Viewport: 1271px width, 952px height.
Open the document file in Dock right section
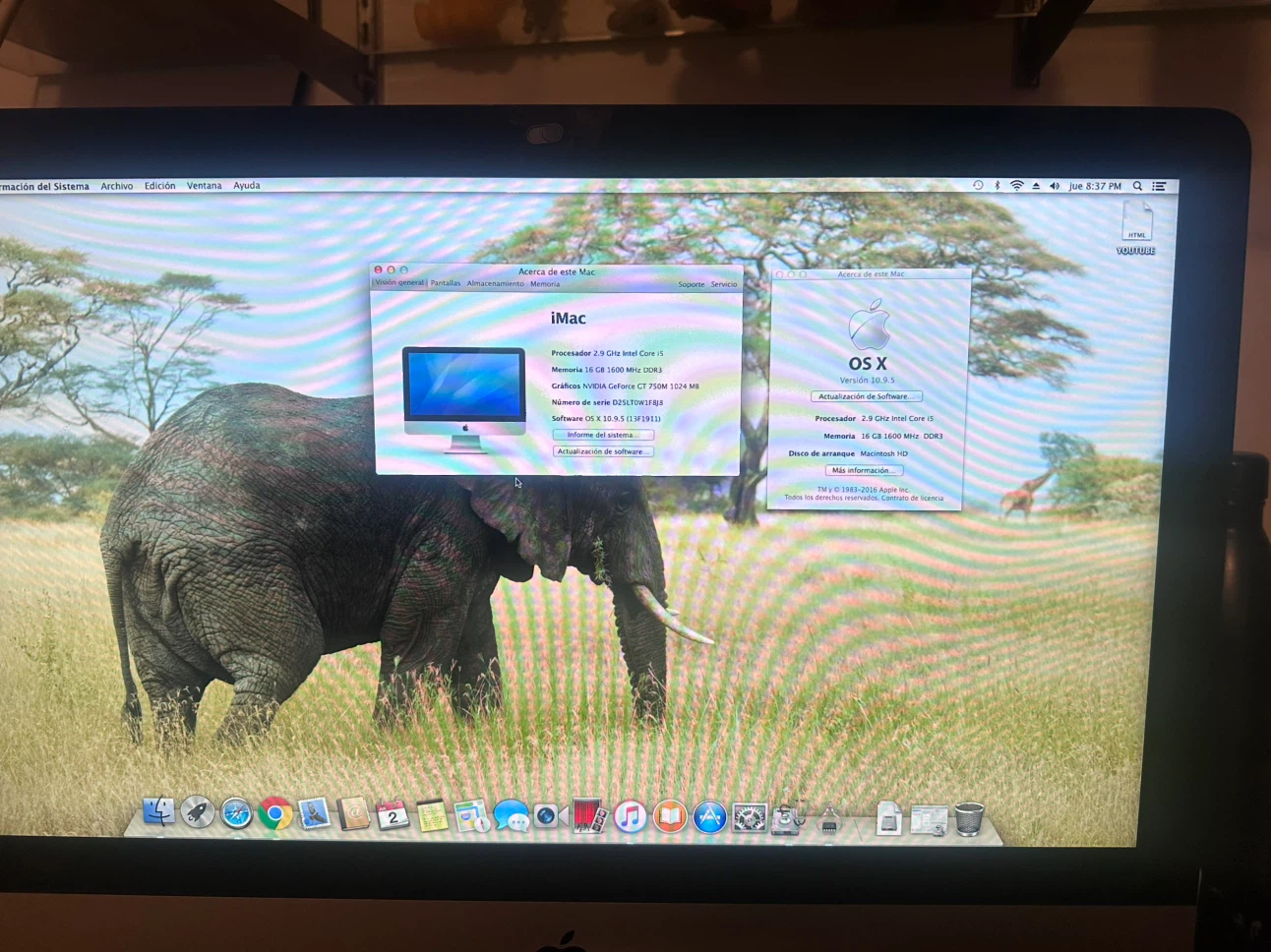(888, 818)
